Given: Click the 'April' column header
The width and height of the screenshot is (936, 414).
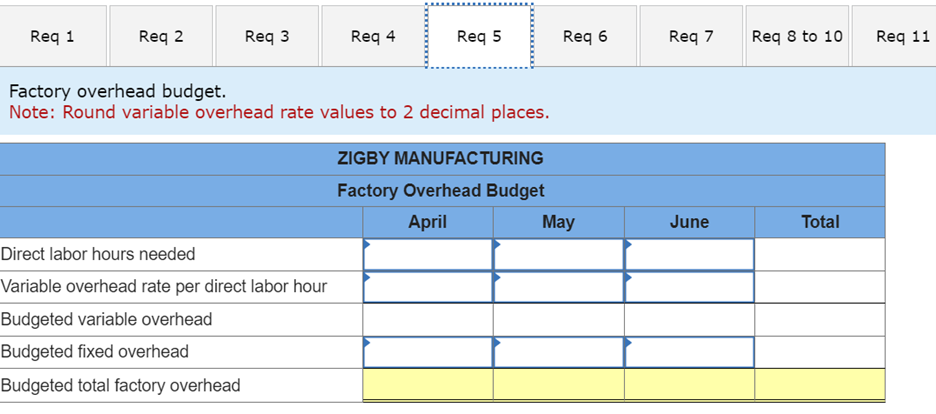Looking at the screenshot, I should pyautogui.click(x=428, y=223).
